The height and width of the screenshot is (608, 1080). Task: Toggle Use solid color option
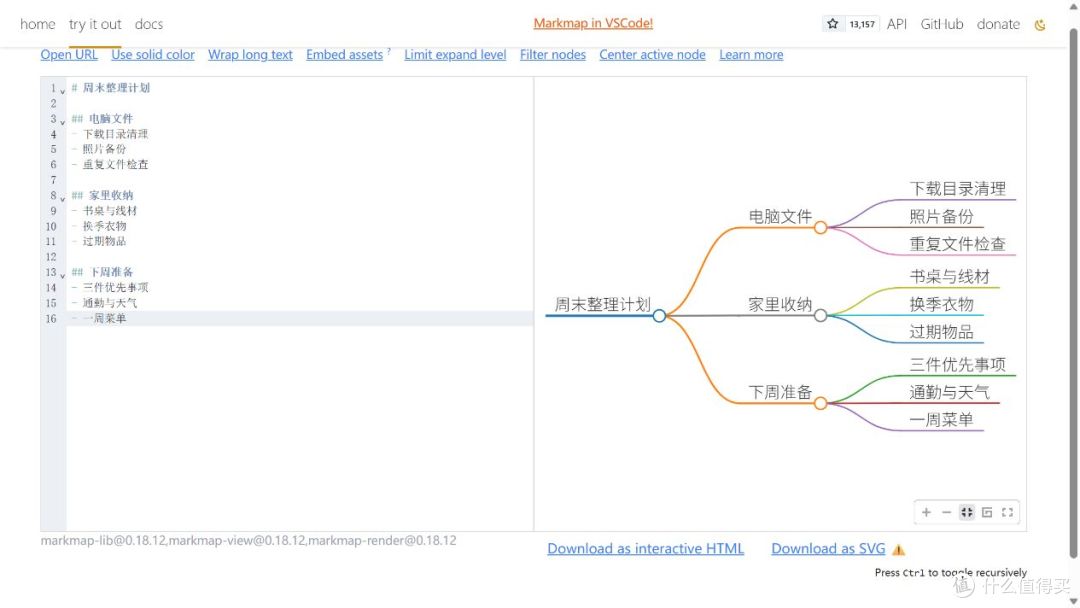tap(153, 54)
